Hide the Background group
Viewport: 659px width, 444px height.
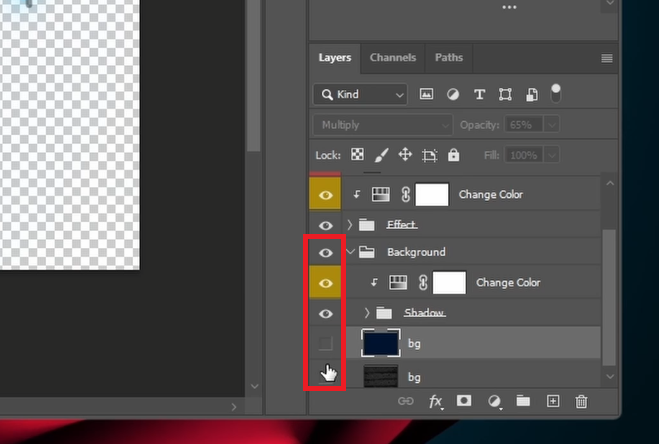[325, 252]
